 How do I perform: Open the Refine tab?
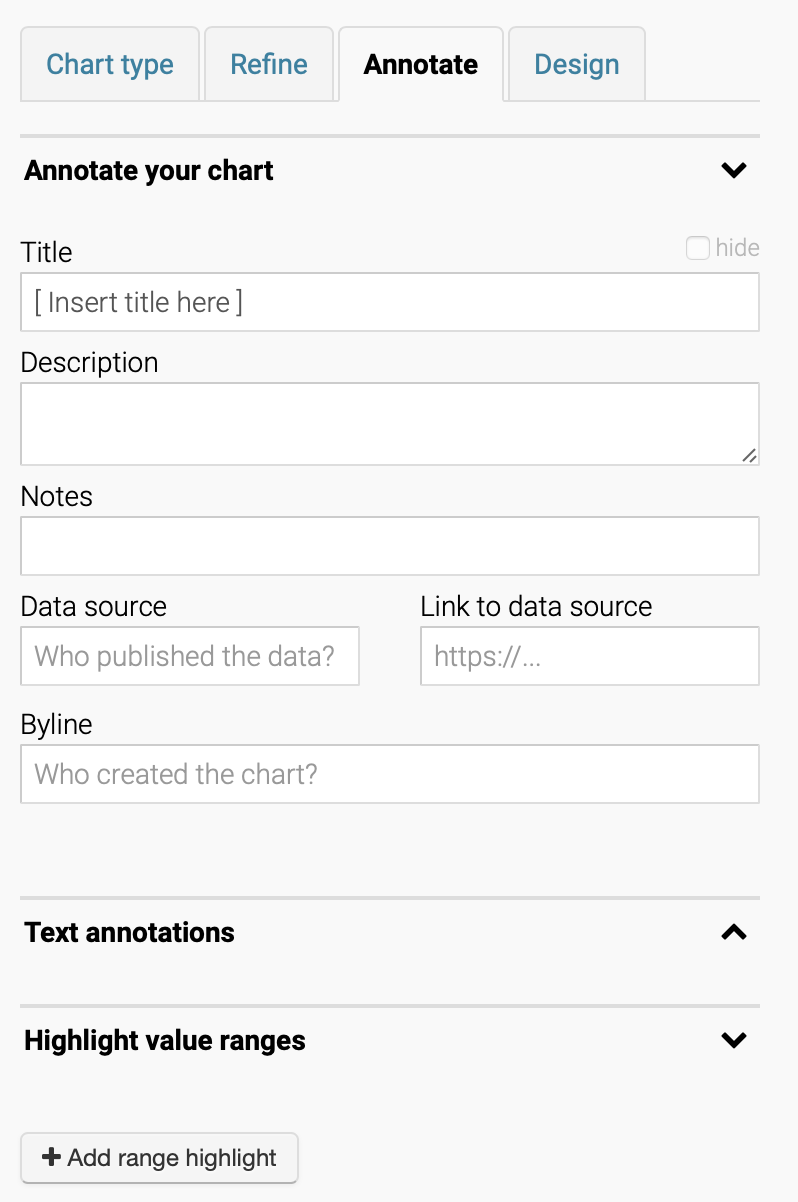click(269, 64)
